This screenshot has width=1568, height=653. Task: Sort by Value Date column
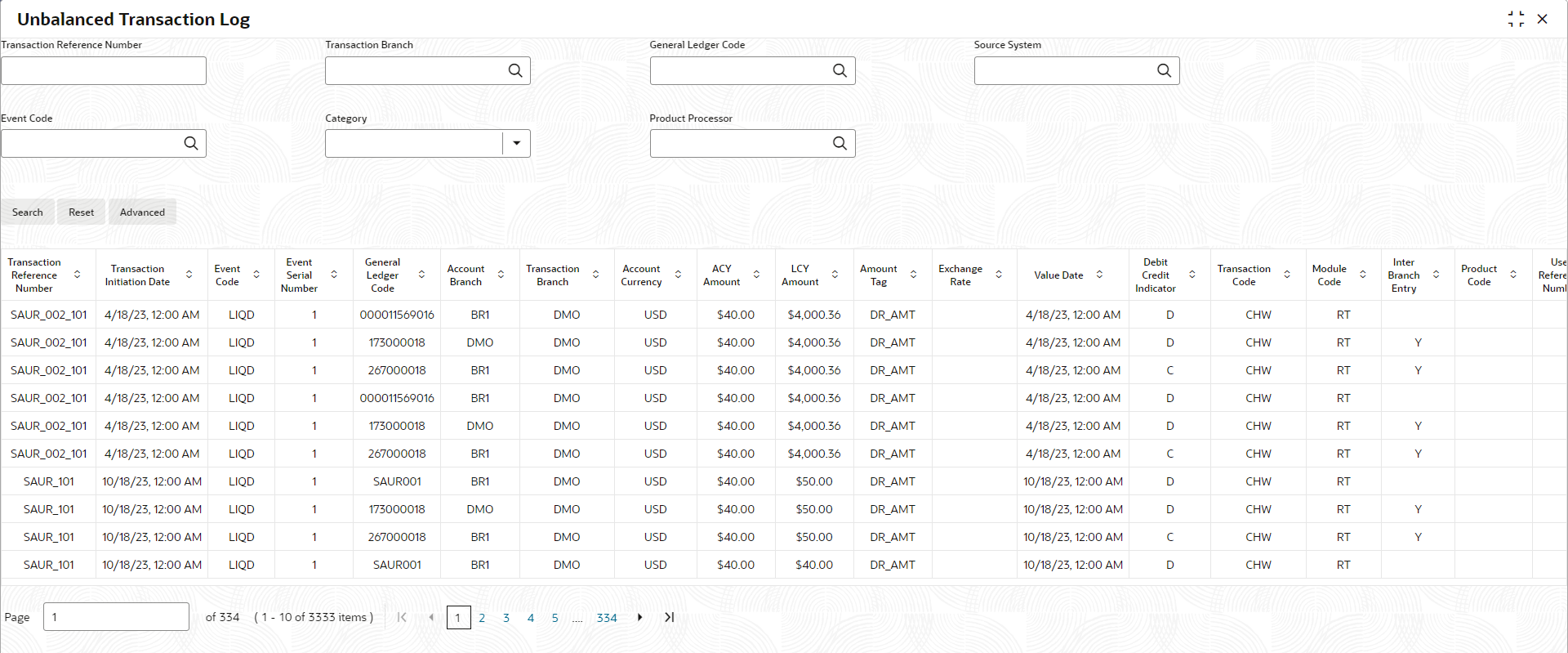tap(1099, 275)
